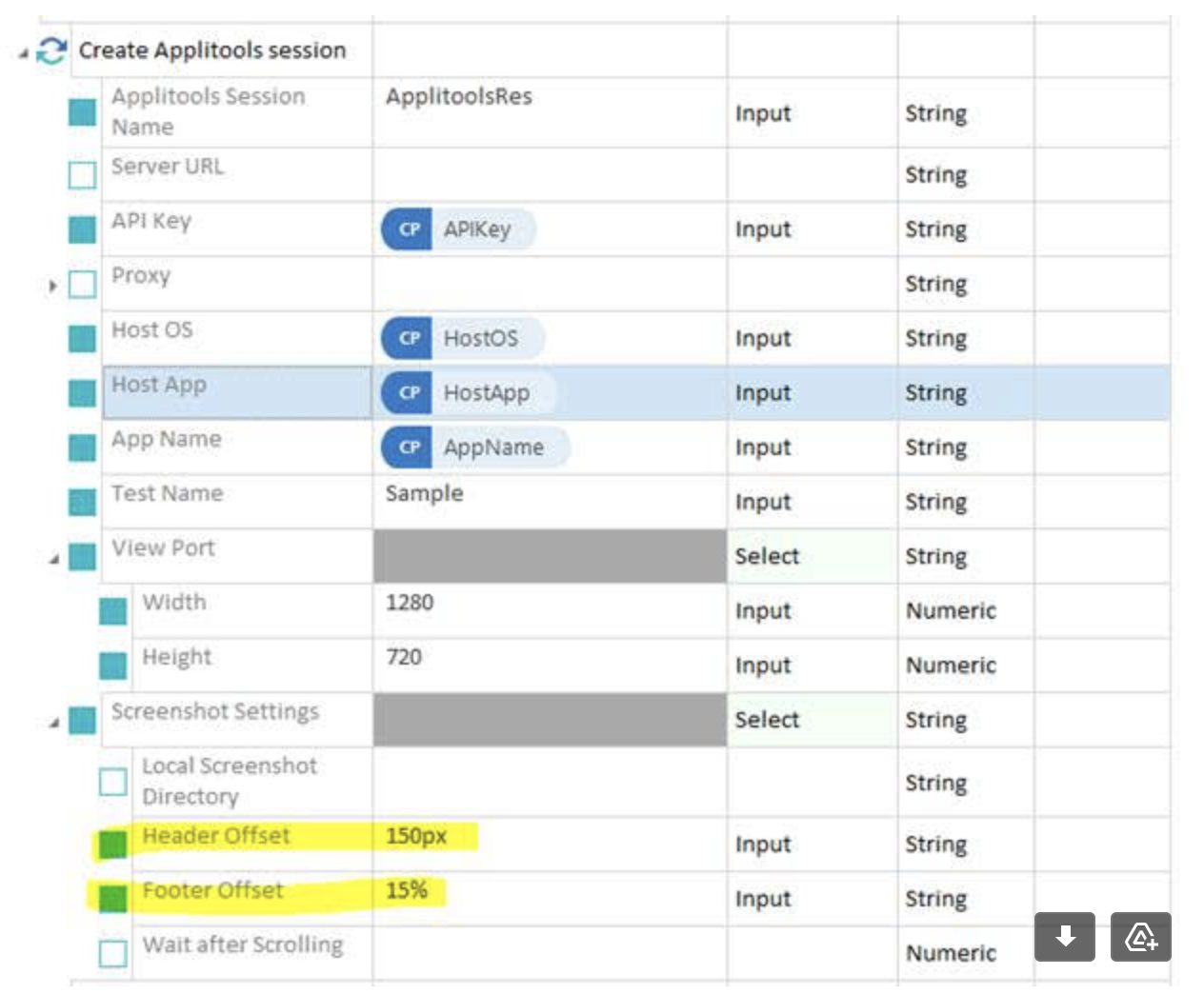Collapse the Create Applitools session node
1204x994 pixels.
(23, 54)
